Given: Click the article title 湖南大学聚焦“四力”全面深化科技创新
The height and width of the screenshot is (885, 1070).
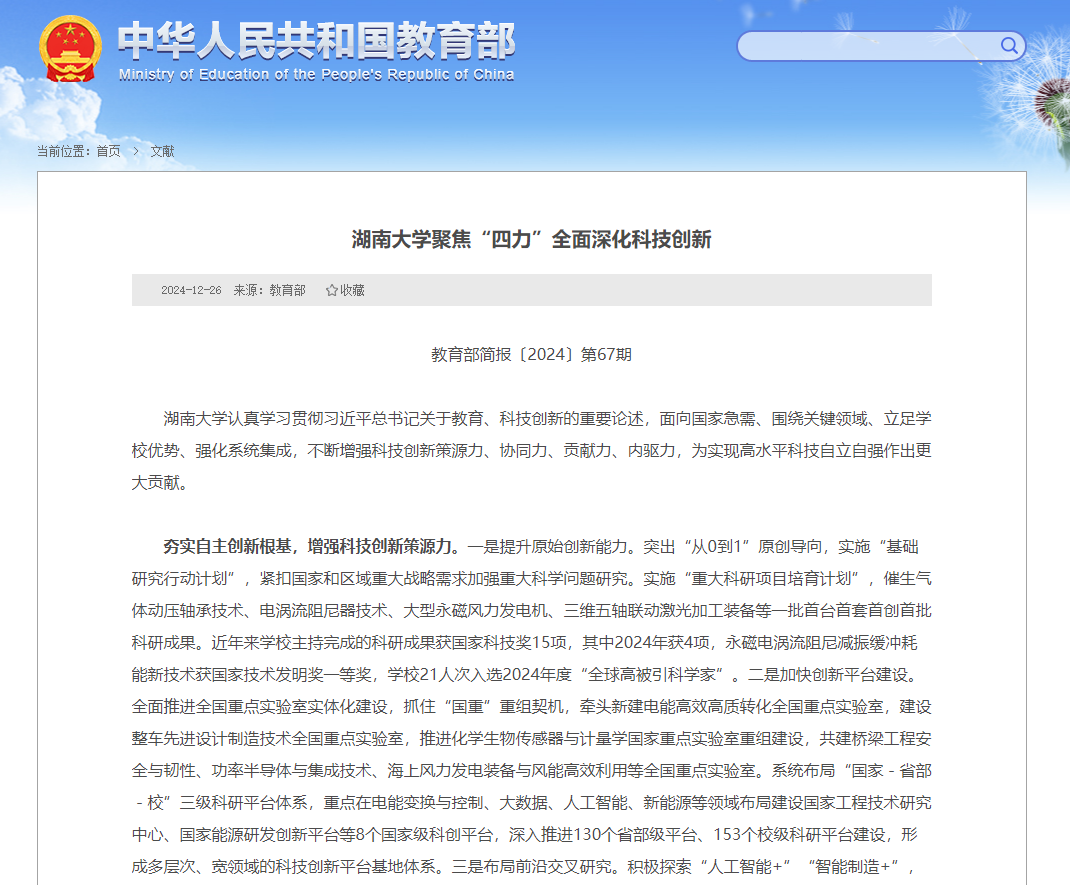Looking at the screenshot, I should (531, 239).
